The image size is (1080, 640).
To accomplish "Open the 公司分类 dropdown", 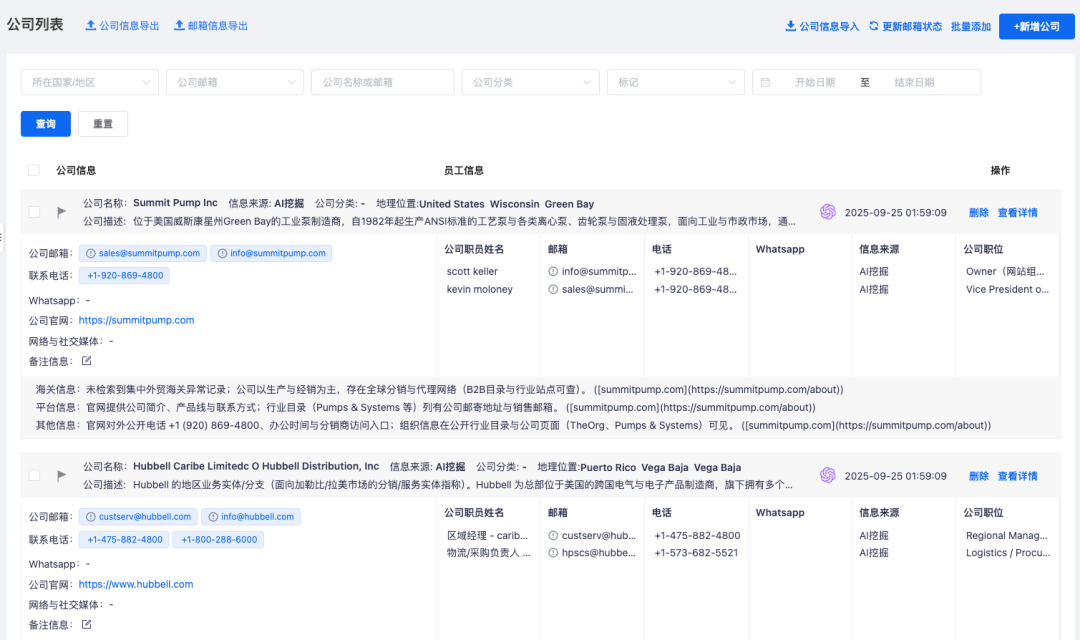I will [x=530, y=82].
